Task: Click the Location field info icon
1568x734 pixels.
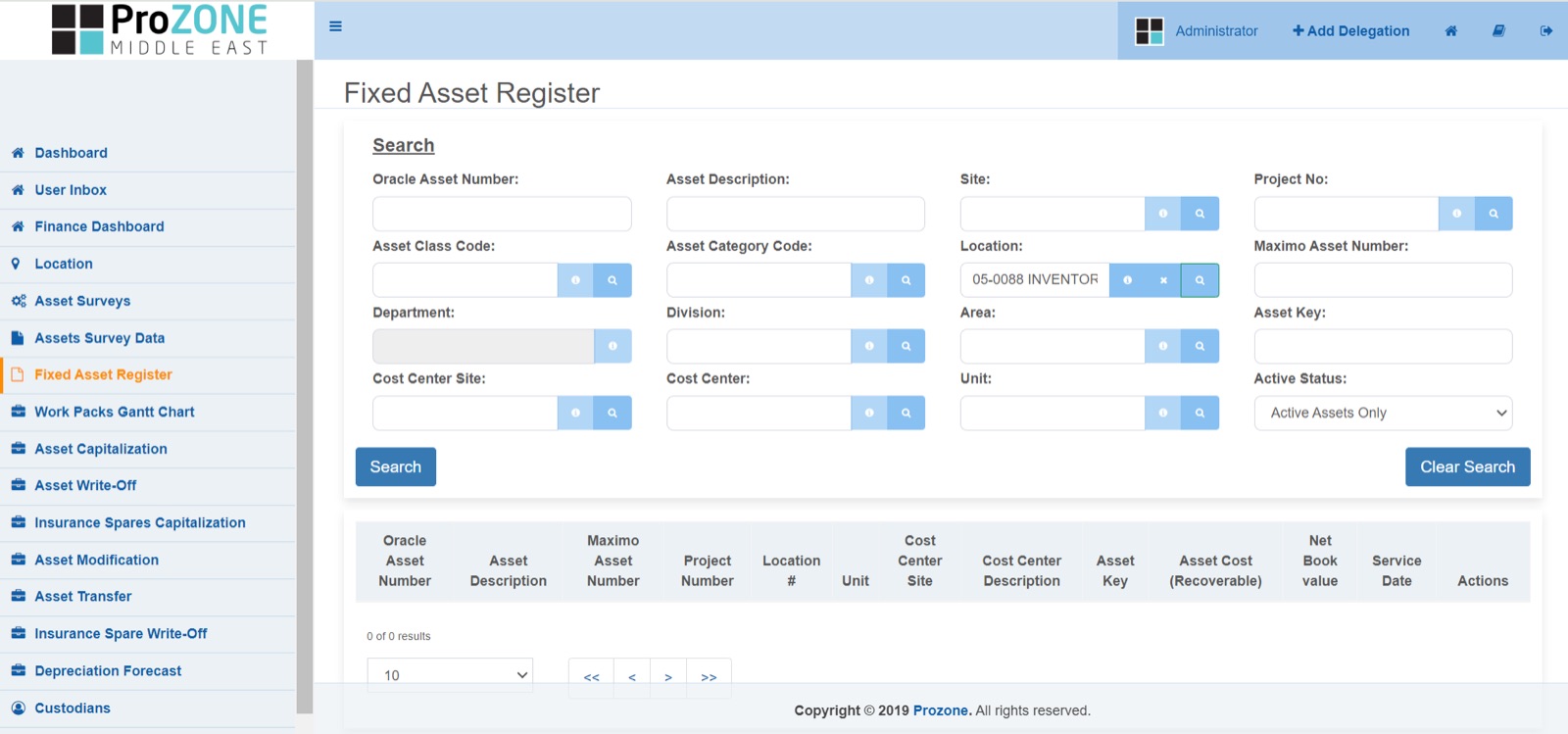Action: [1127, 280]
